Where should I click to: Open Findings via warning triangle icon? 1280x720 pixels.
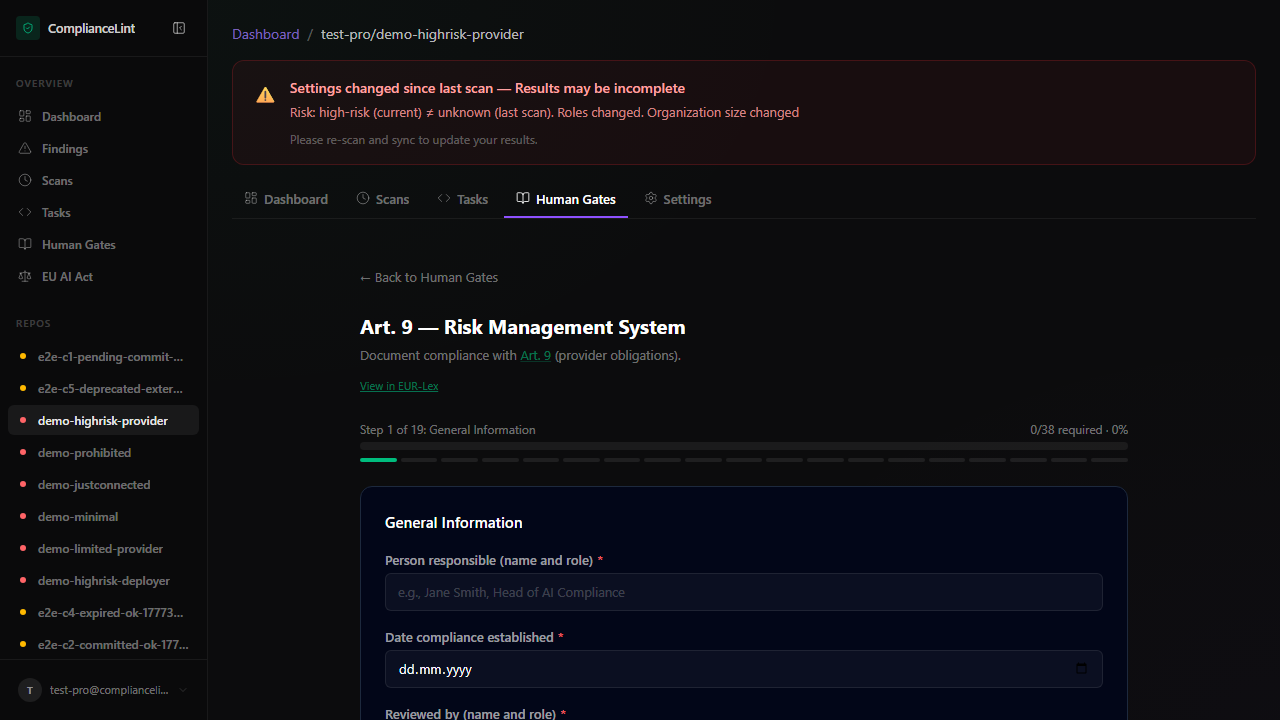pos(25,149)
